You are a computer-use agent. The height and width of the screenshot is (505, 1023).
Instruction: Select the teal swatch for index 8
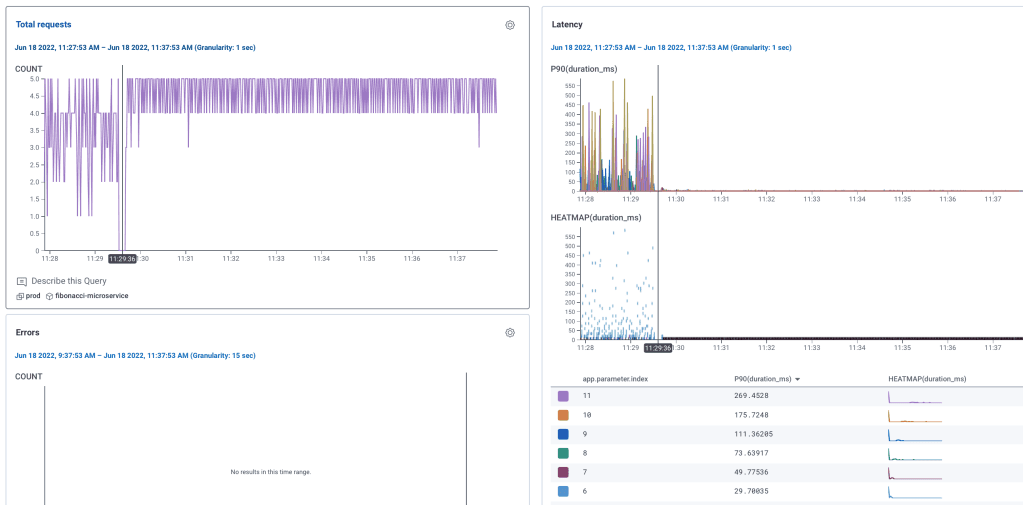click(x=563, y=452)
